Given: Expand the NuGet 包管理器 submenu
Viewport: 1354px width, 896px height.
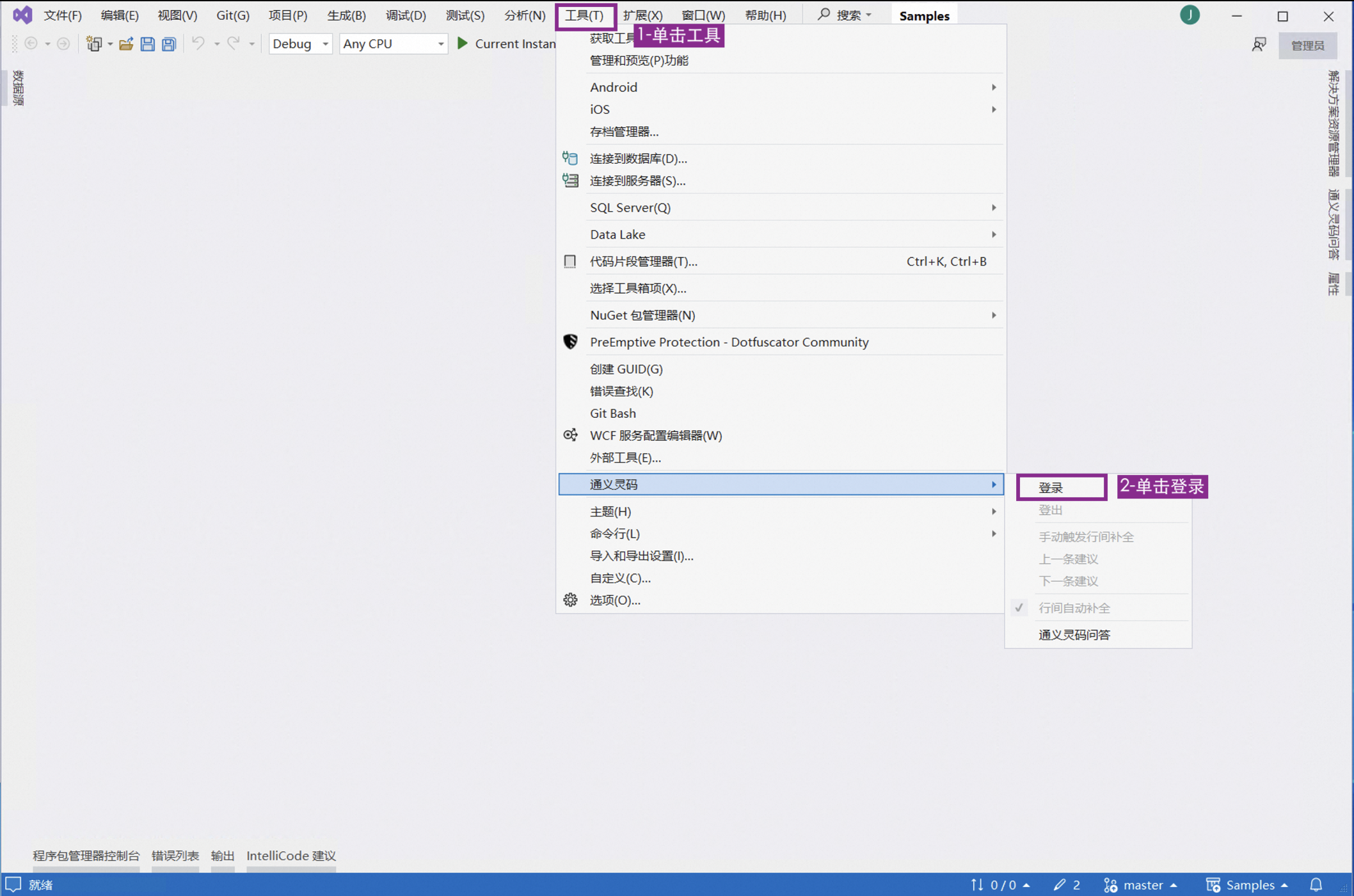Looking at the screenshot, I should click(x=781, y=315).
